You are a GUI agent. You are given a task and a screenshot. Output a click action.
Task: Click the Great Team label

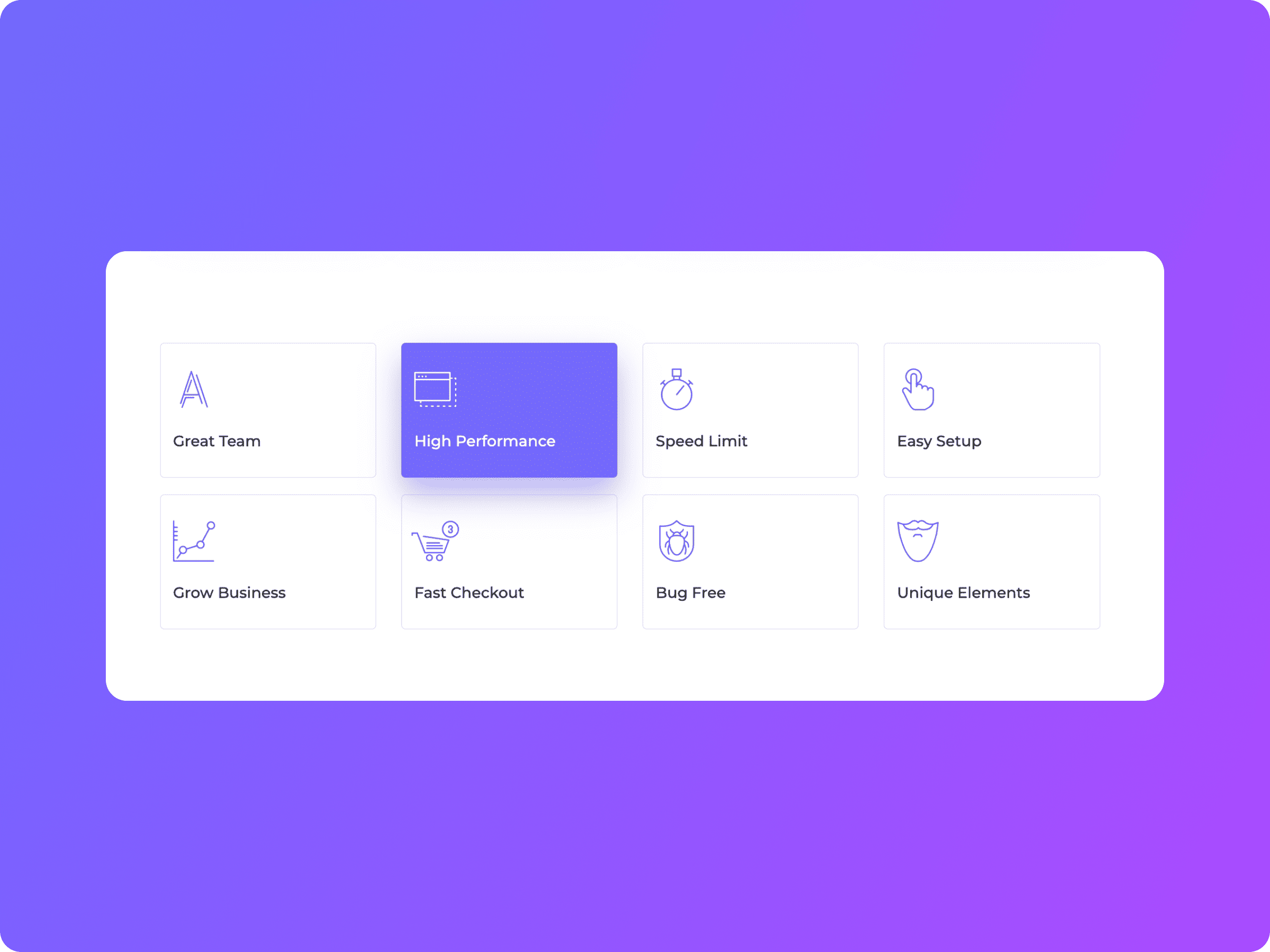click(216, 441)
